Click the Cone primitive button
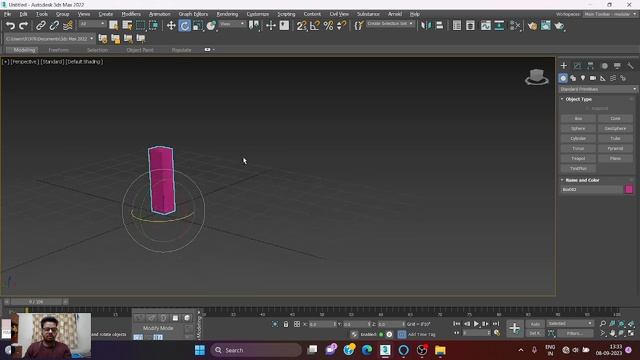This screenshot has height=360, width=640. pos(615,119)
